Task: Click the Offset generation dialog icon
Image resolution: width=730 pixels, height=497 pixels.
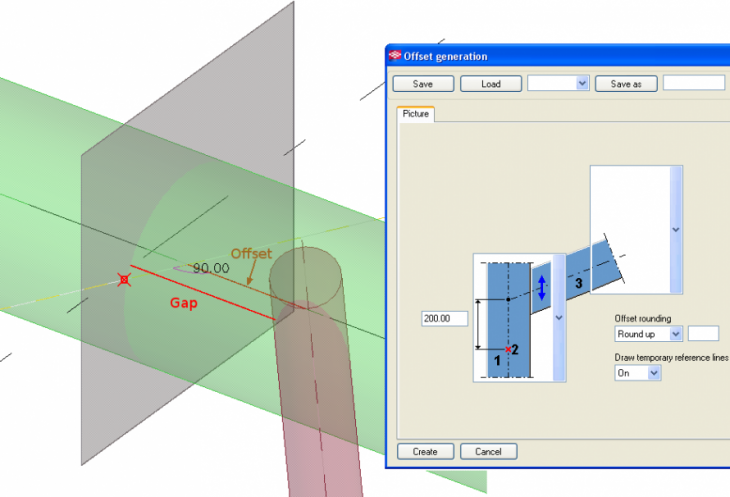Action: pos(395,55)
